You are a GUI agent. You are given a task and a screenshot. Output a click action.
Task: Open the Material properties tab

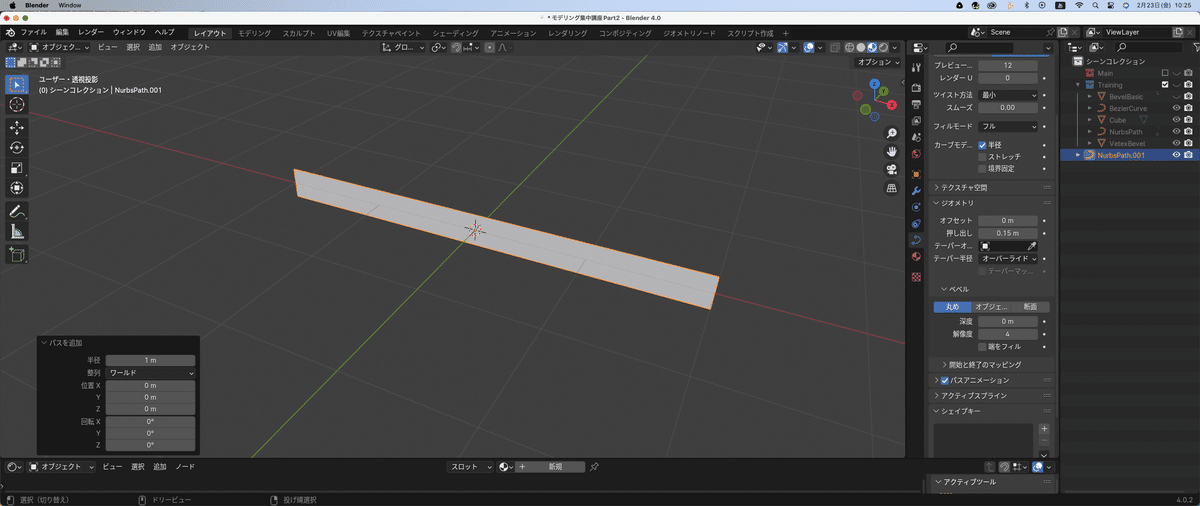coord(916,257)
